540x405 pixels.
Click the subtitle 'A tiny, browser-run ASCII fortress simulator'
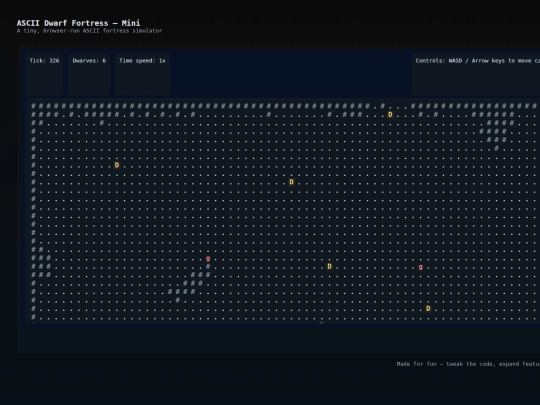(89, 31)
